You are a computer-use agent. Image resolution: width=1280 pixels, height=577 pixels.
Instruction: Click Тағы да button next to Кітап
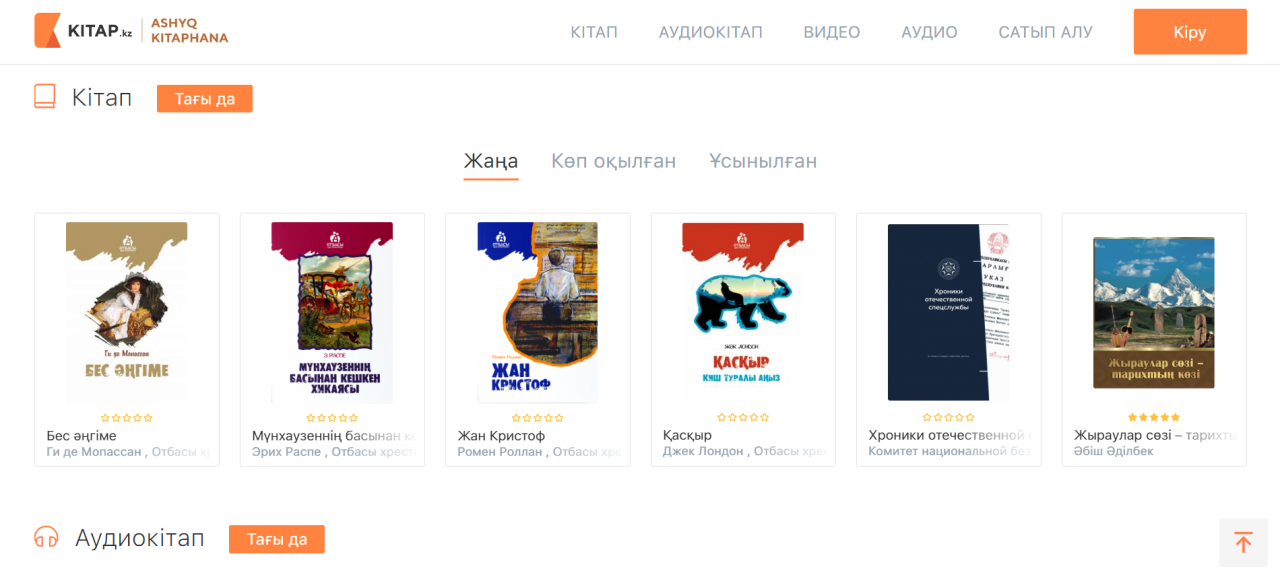point(205,98)
